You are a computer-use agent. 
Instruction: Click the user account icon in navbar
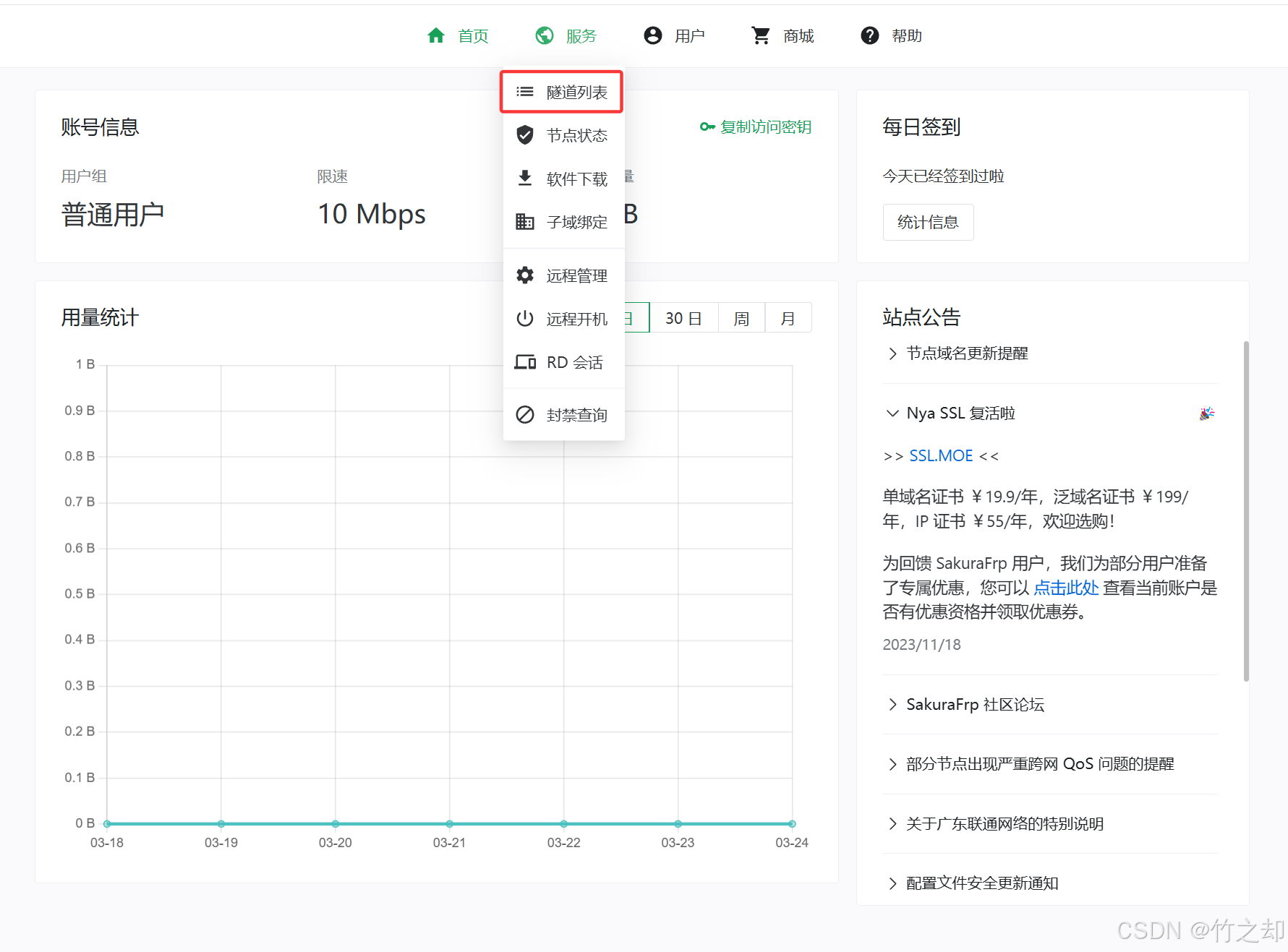[652, 35]
